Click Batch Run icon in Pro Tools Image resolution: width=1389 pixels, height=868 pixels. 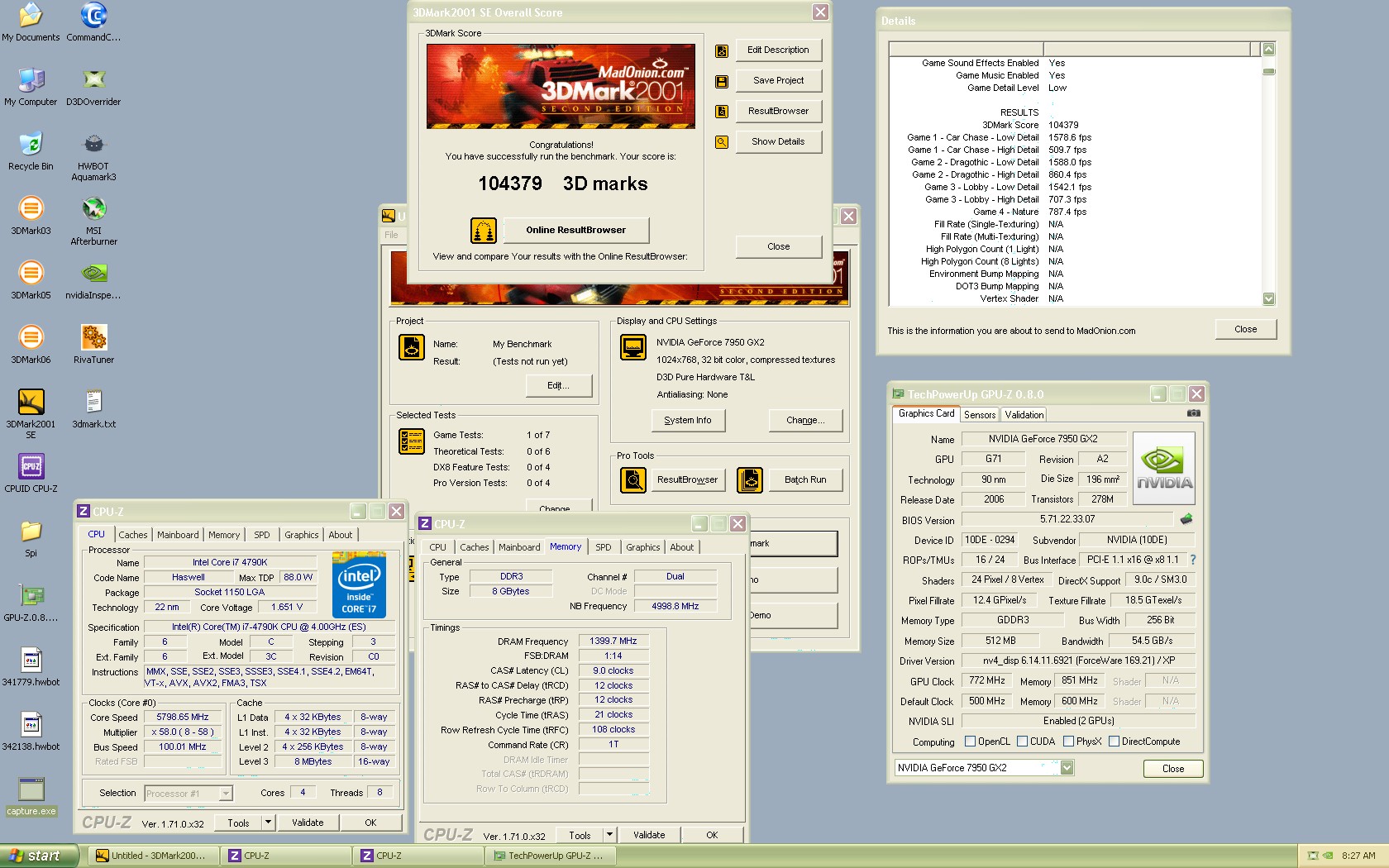pos(750,479)
